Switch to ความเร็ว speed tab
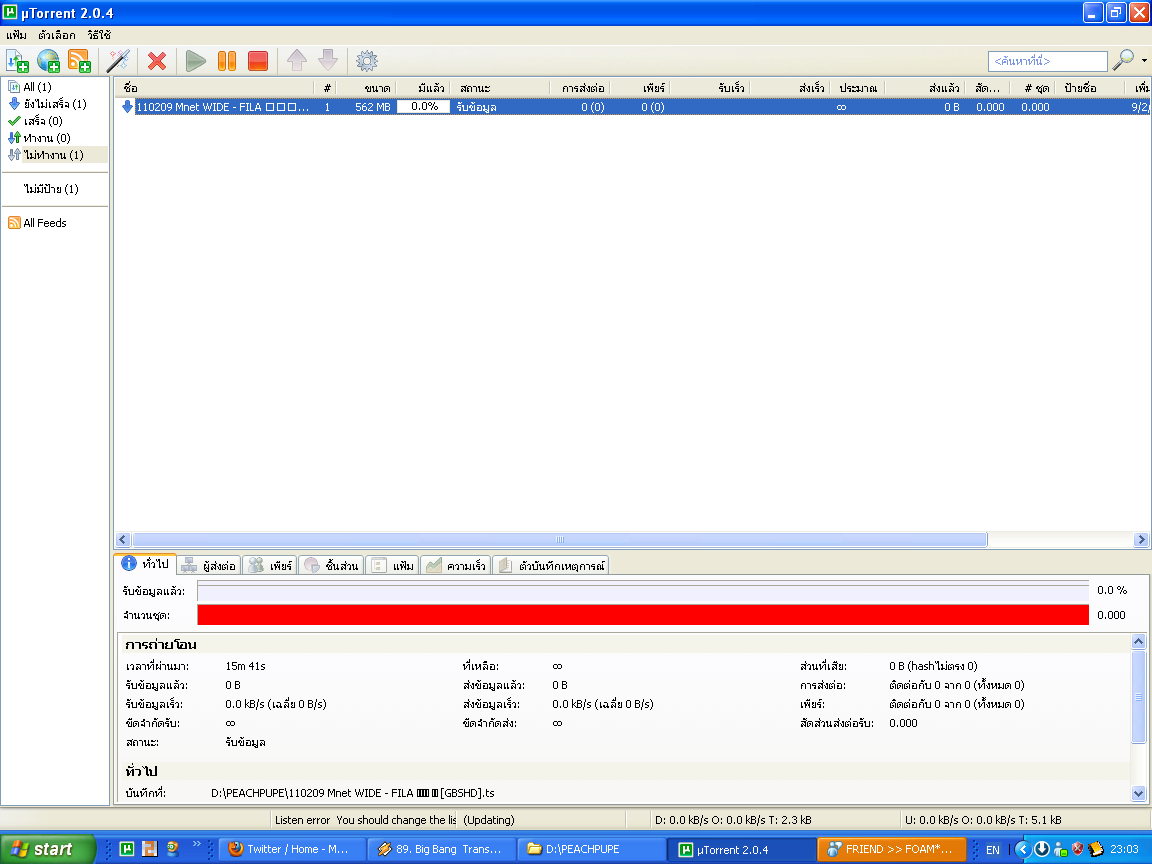The image size is (1152, 864). 456,565
